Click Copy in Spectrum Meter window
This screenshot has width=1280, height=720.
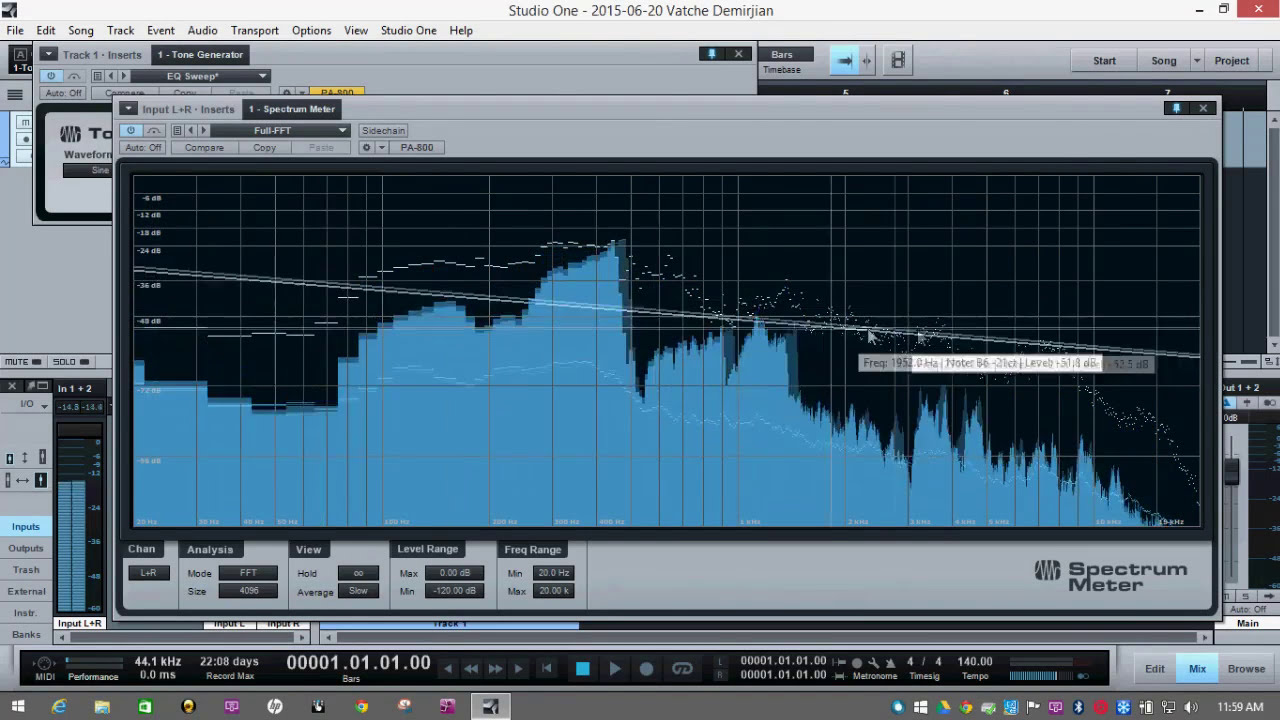[x=265, y=147]
